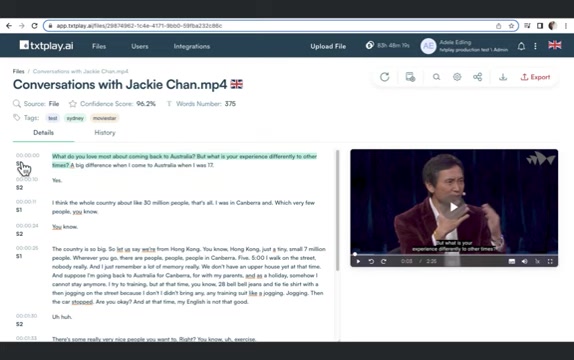This screenshot has height=360, width=574.
Task: Click Words Number value 375
Action: 230,104
